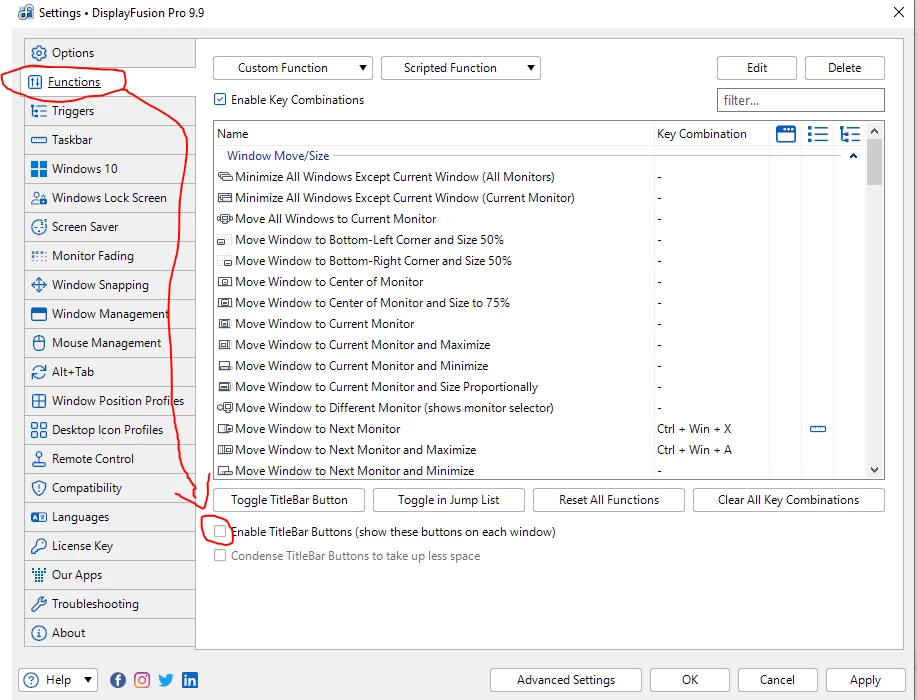917x700 pixels.
Task: Enable TitleBar Buttons checkbox
Action: tap(220, 532)
